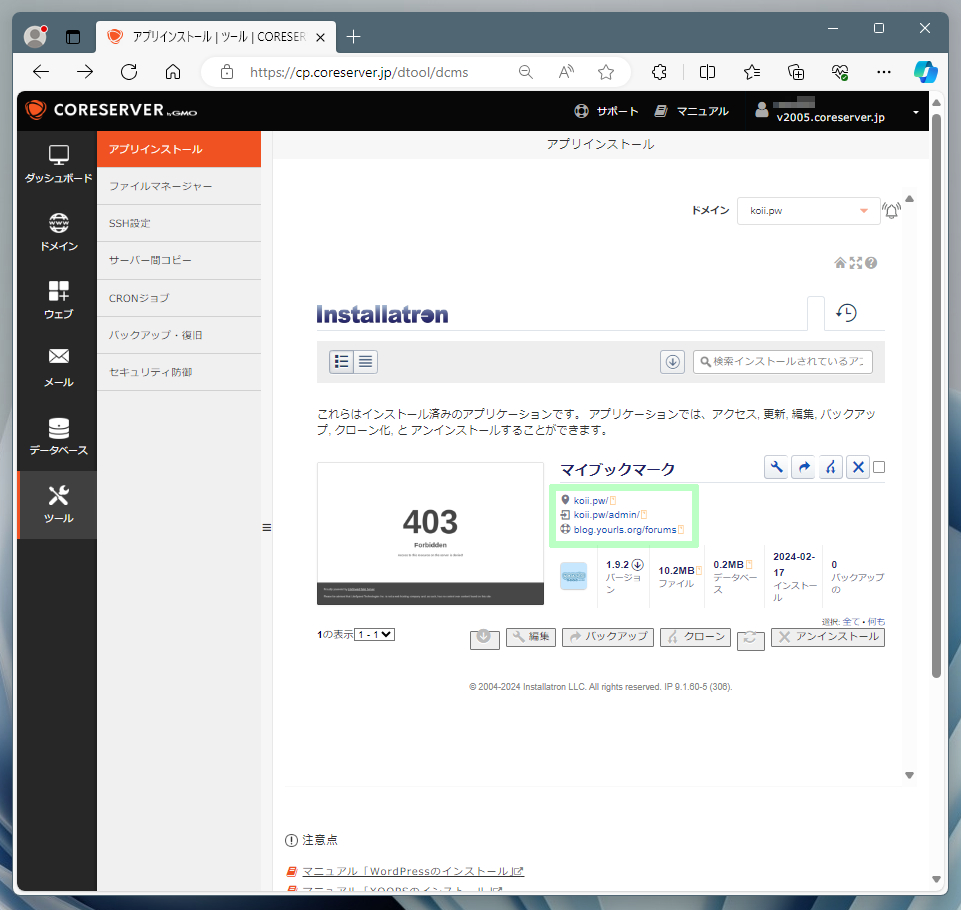Open a new browser tab
Image resolution: width=961 pixels, height=910 pixels.
click(353, 37)
